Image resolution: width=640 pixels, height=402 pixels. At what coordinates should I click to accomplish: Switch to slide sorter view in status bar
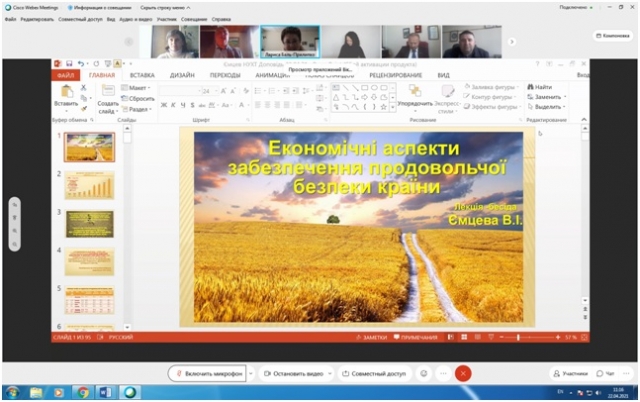[464, 337]
